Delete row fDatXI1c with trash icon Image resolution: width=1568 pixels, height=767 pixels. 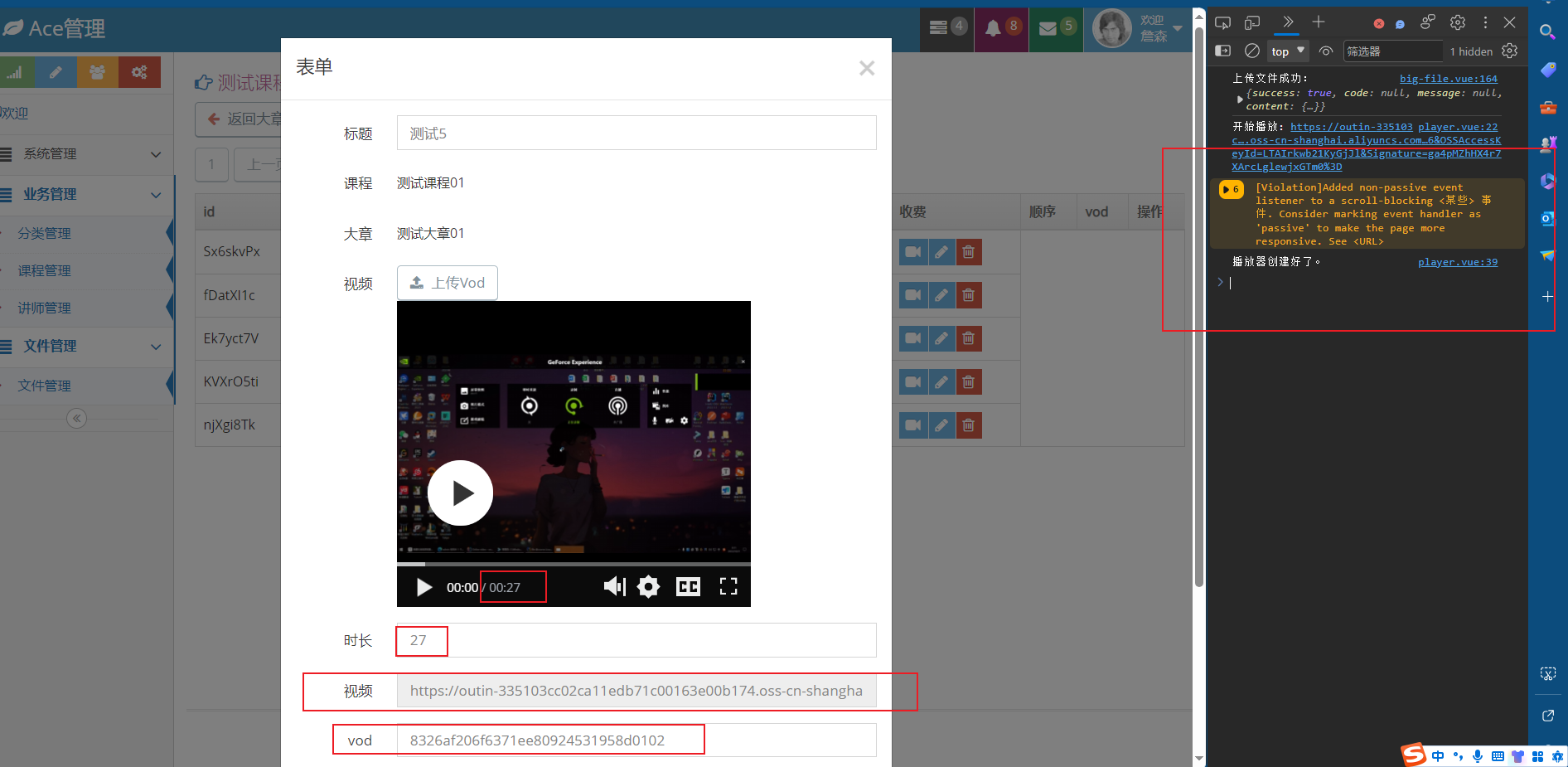(969, 295)
